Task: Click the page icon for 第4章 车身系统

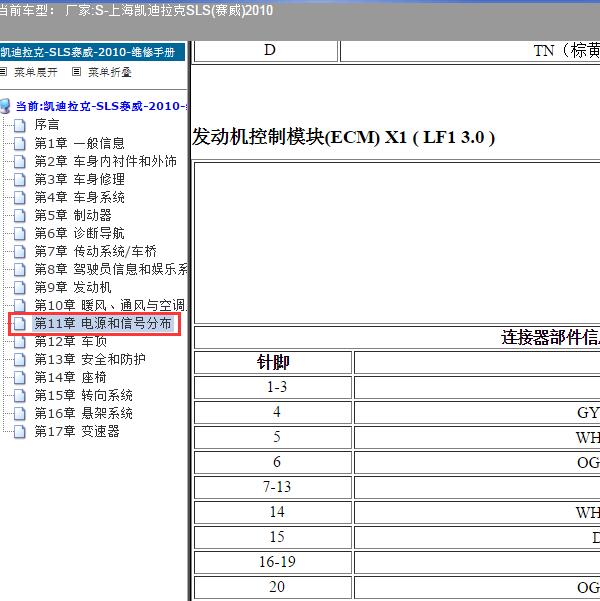Action: (20, 197)
